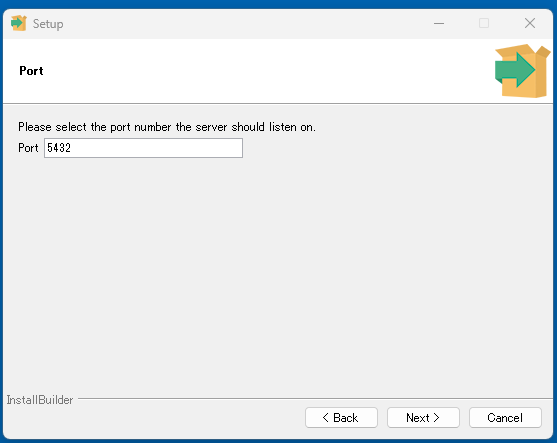
Task: Click the greyed-out maximize window icon
Action: pos(484,23)
